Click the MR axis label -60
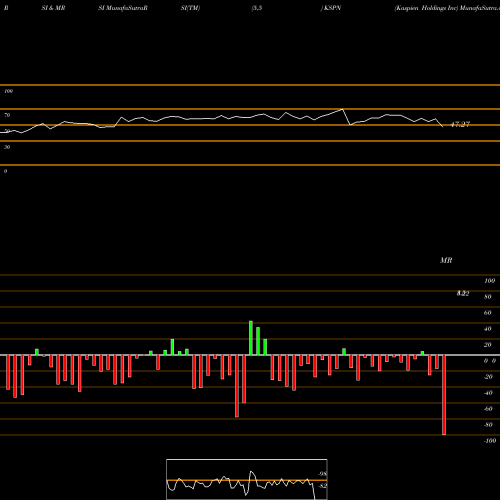This screenshot has width=500, height=500. coord(488,409)
